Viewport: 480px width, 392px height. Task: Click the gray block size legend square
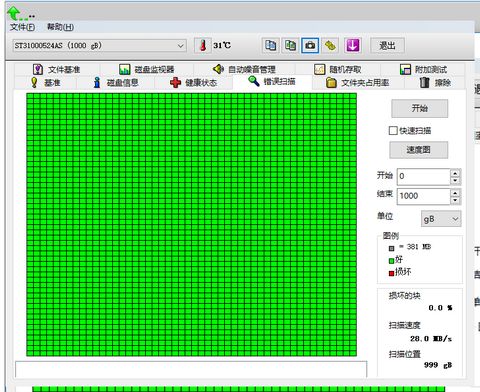tap(391, 248)
